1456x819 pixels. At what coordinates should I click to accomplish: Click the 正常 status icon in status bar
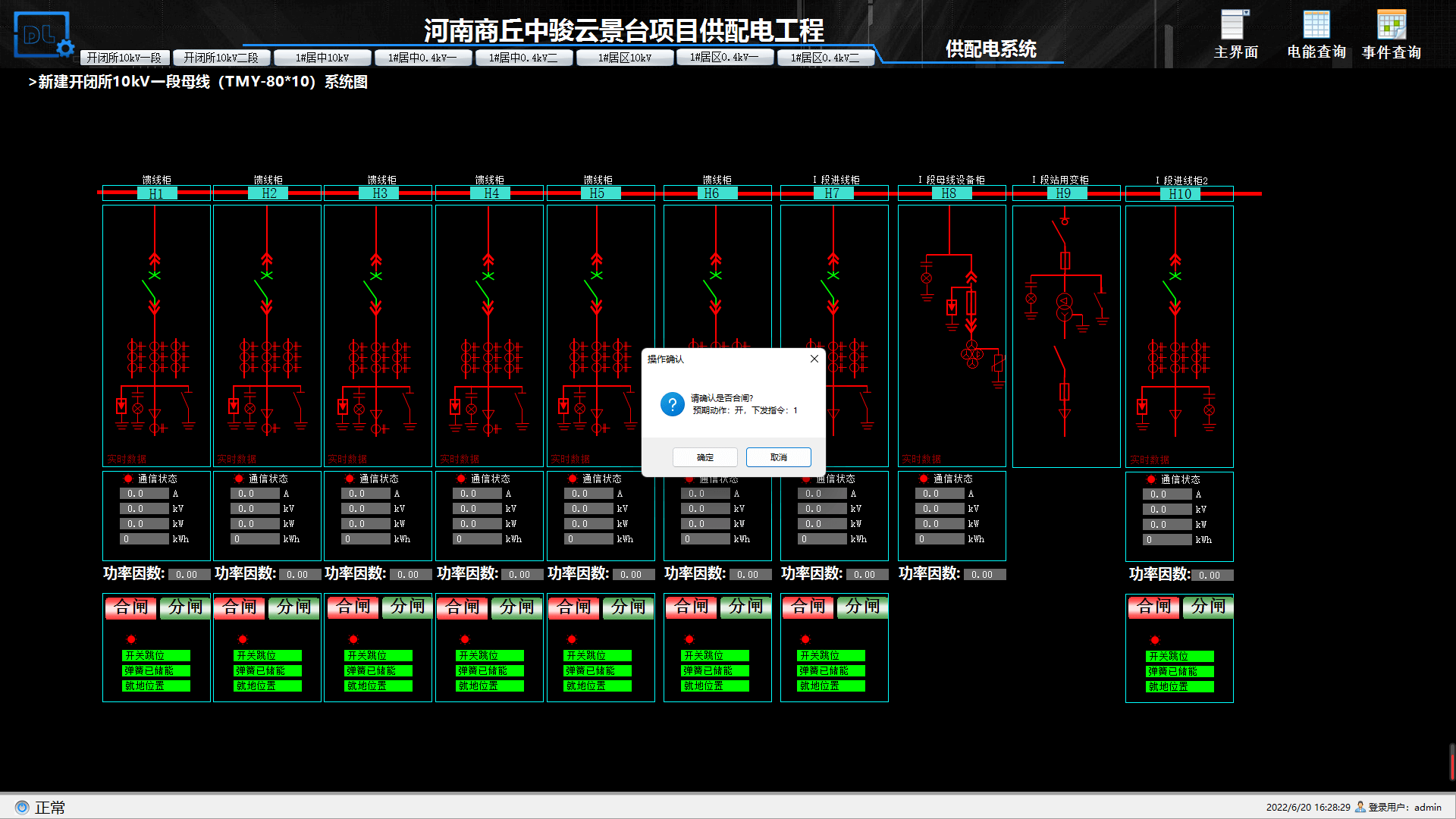coord(22,808)
